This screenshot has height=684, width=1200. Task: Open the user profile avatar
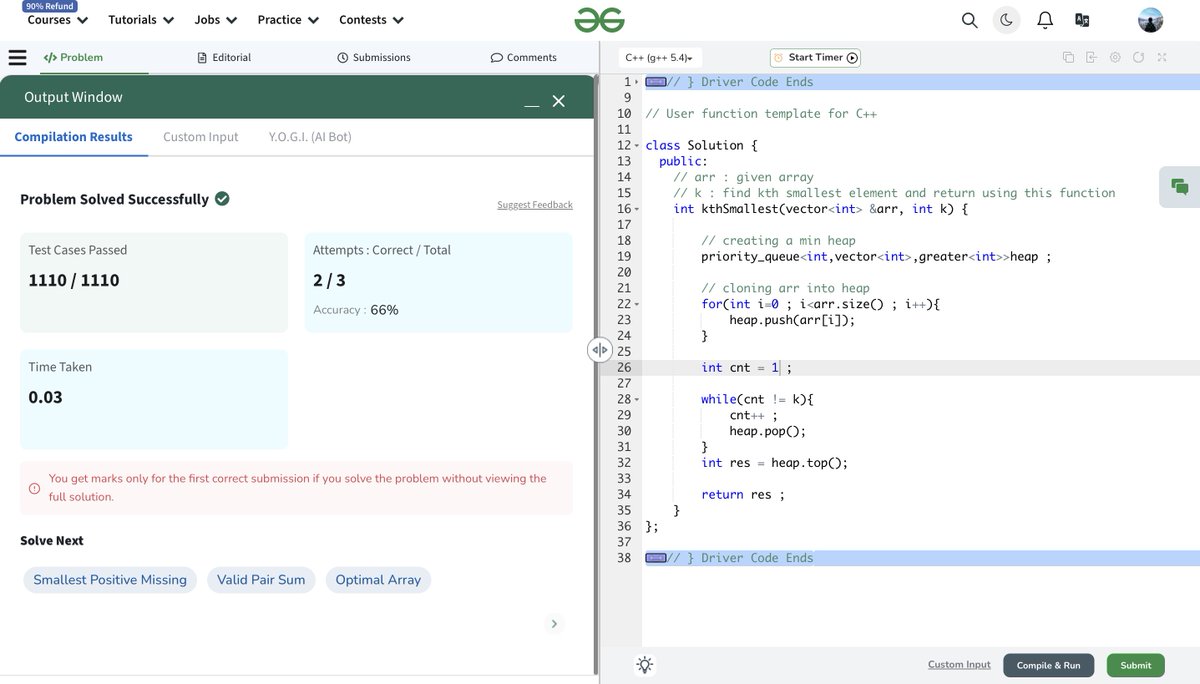coord(1150,20)
